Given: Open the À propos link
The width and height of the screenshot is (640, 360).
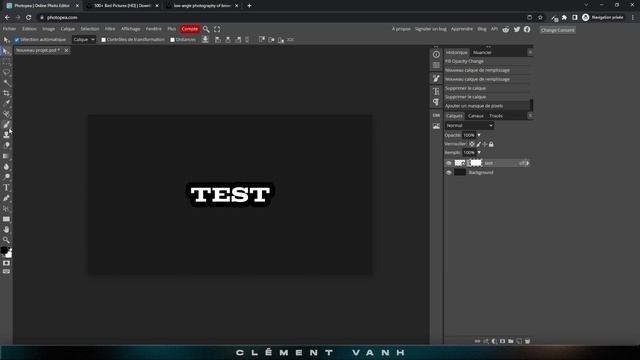Looking at the screenshot, I should pos(401,29).
